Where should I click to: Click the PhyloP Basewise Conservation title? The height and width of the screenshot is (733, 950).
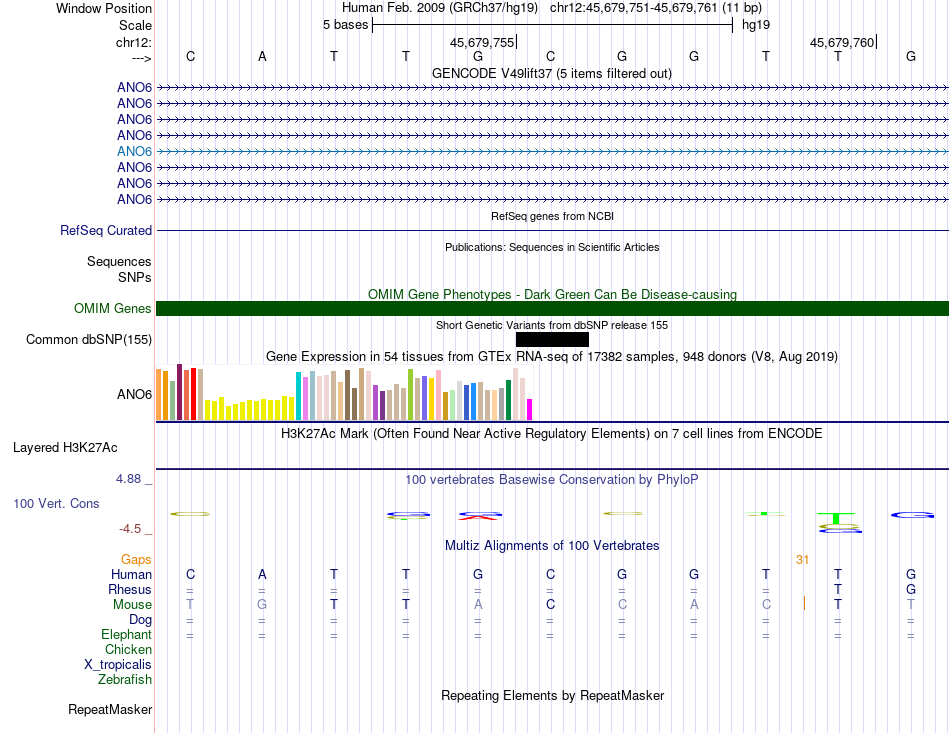552,480
